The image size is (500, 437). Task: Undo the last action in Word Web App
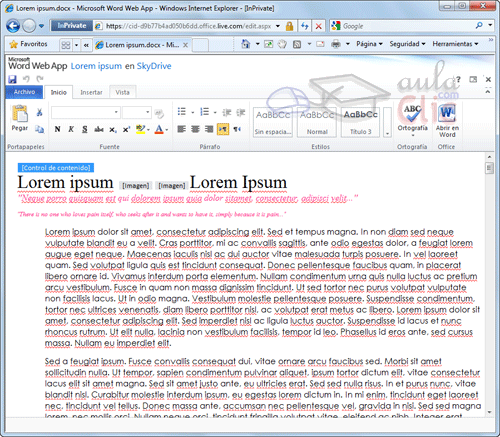coord(26,79)
